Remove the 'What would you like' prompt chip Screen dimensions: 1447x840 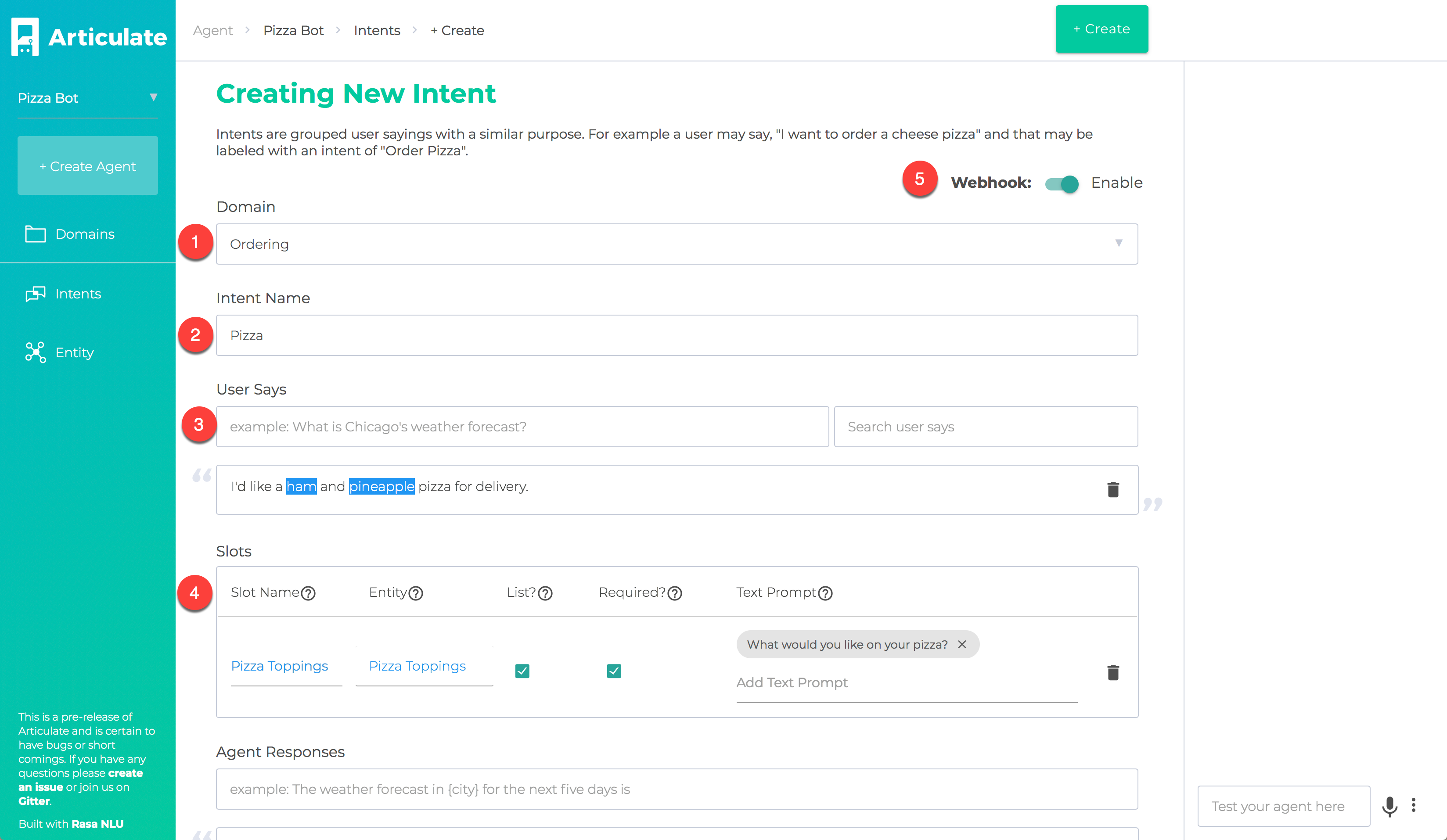(962, 644)
